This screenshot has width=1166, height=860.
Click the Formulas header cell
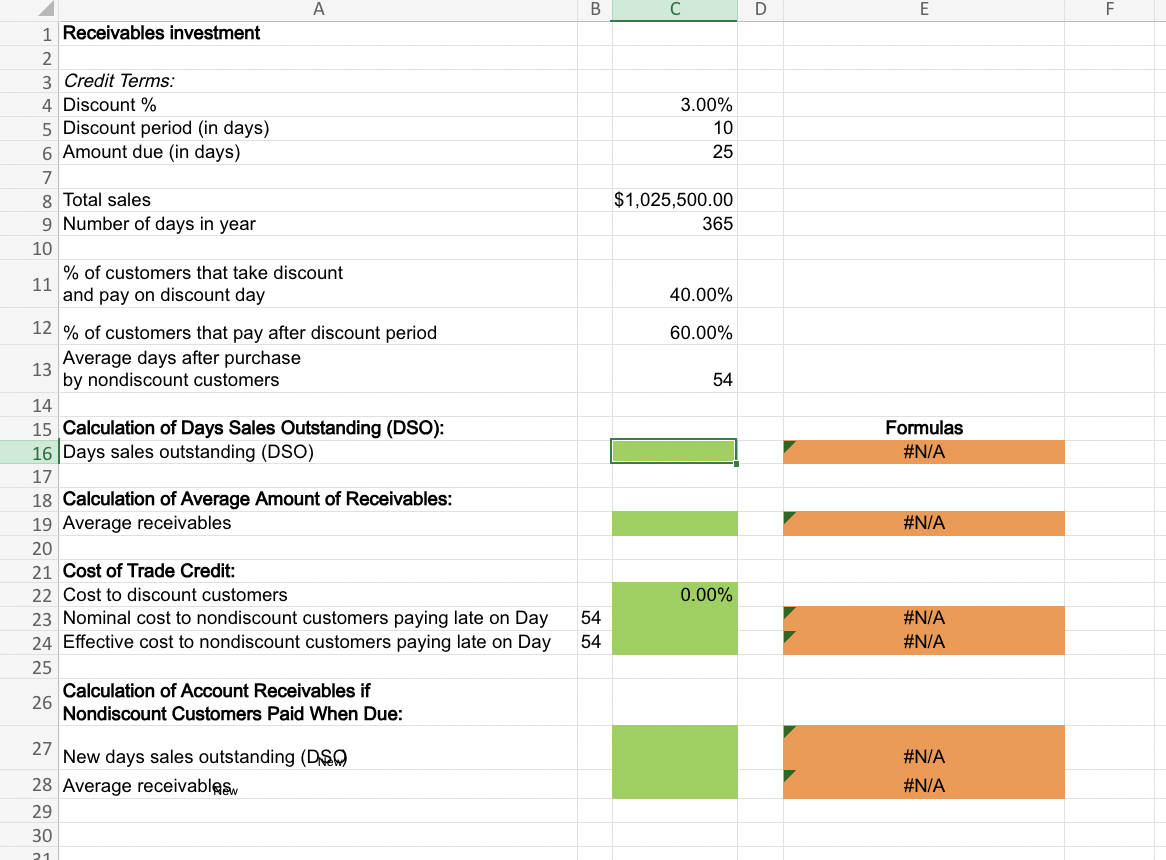(x=923, y=428)
